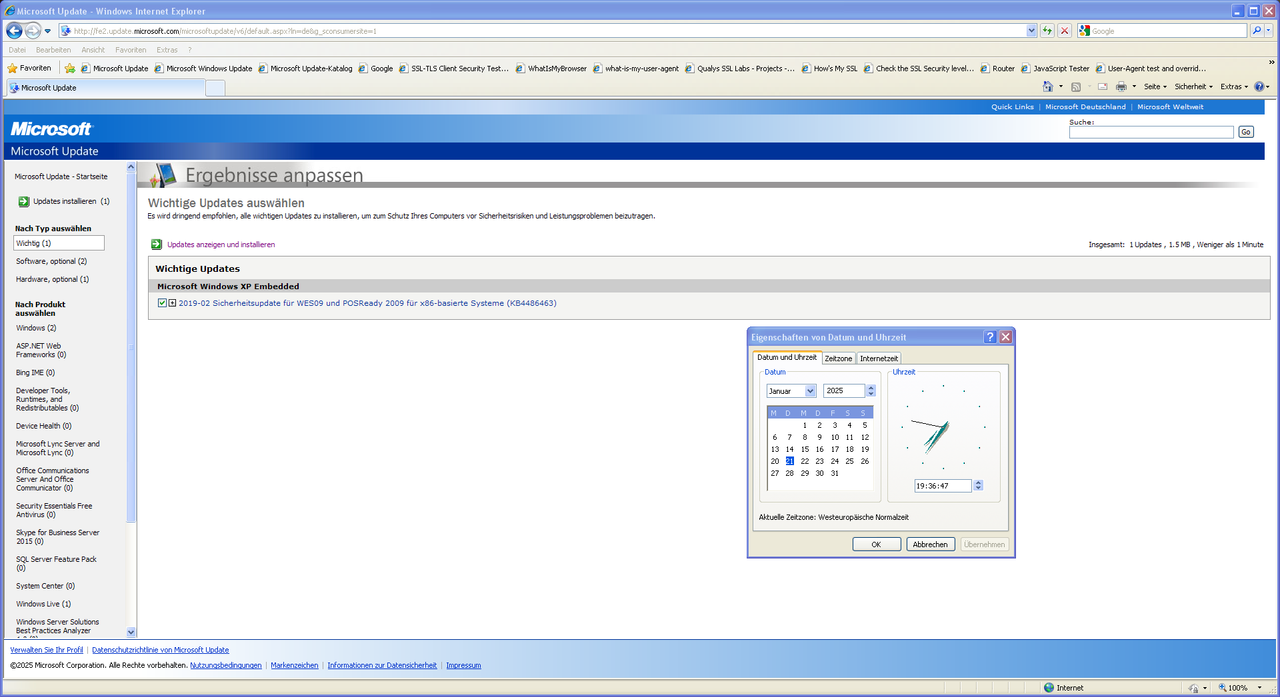Screen dimensions: 1280x697
Task: Expand details of the KB4486463 update
Action: (172, 303)
